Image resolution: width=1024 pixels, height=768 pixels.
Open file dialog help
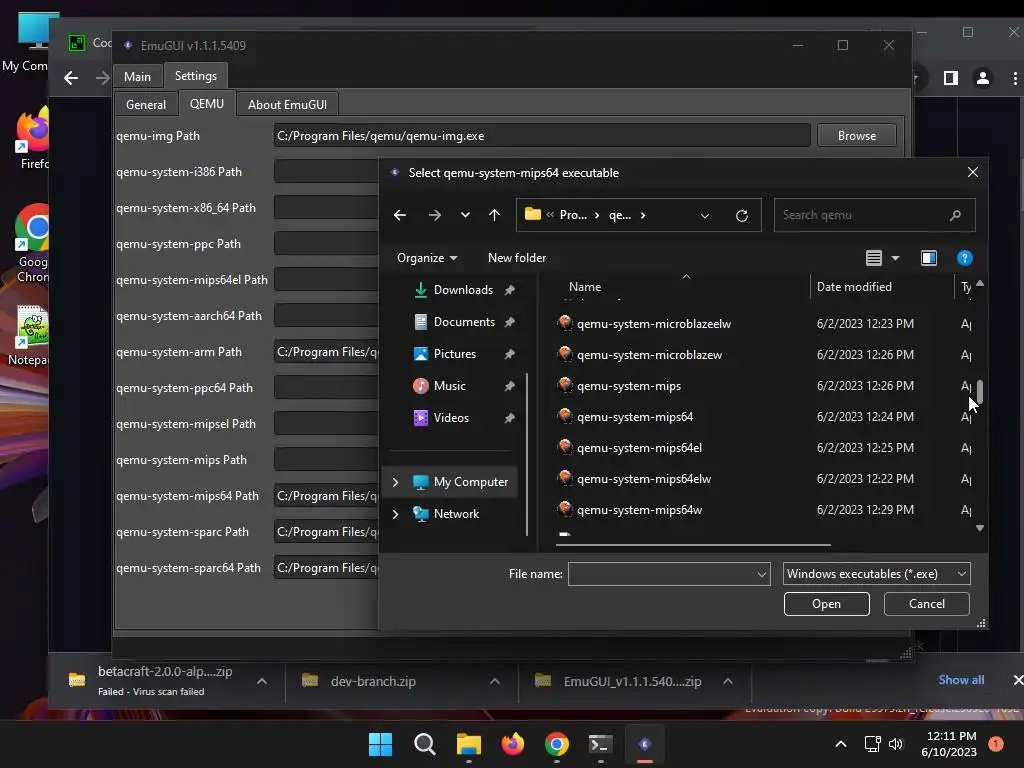coord(965,258)
